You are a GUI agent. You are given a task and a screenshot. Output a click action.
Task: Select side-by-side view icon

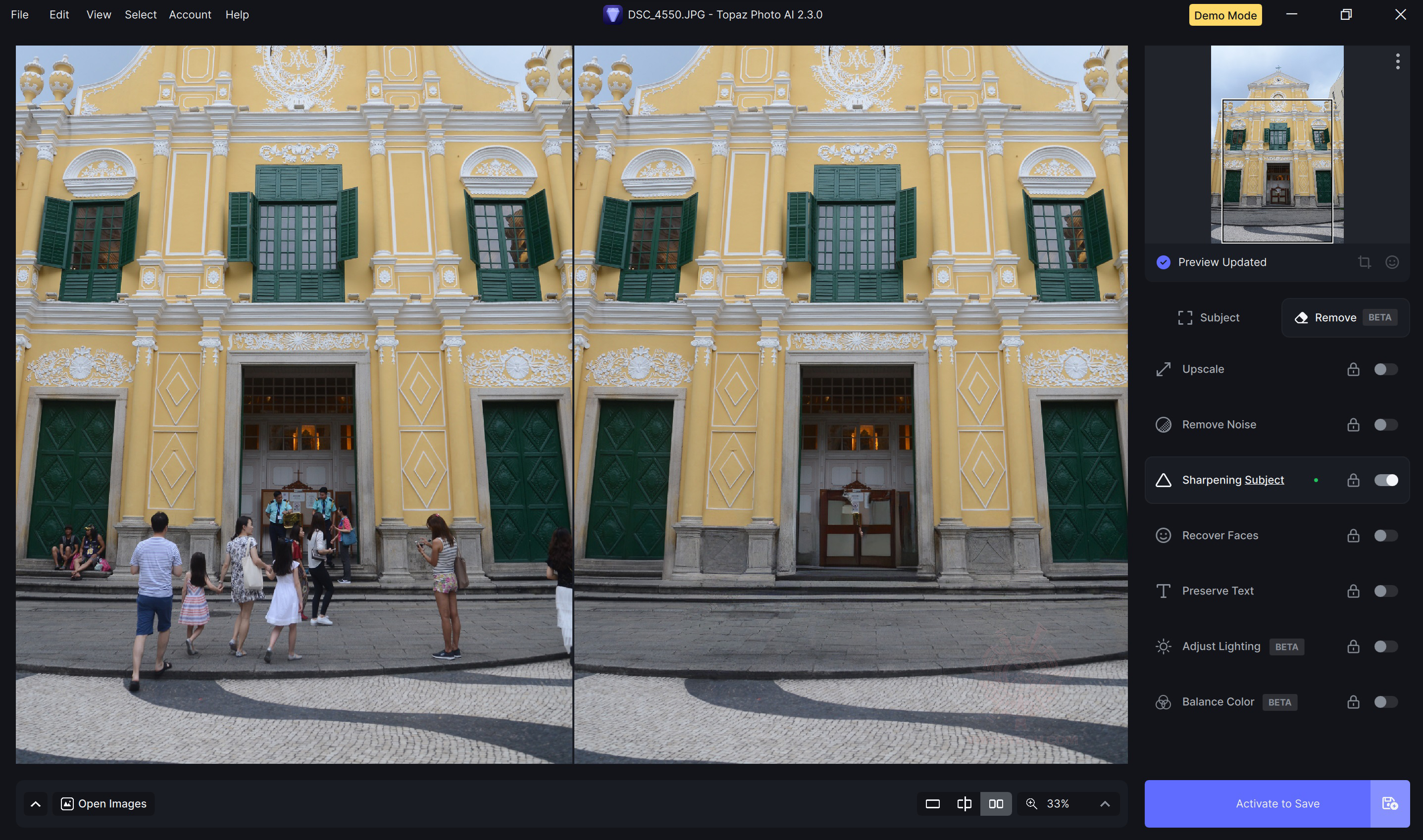click(996, 804)
